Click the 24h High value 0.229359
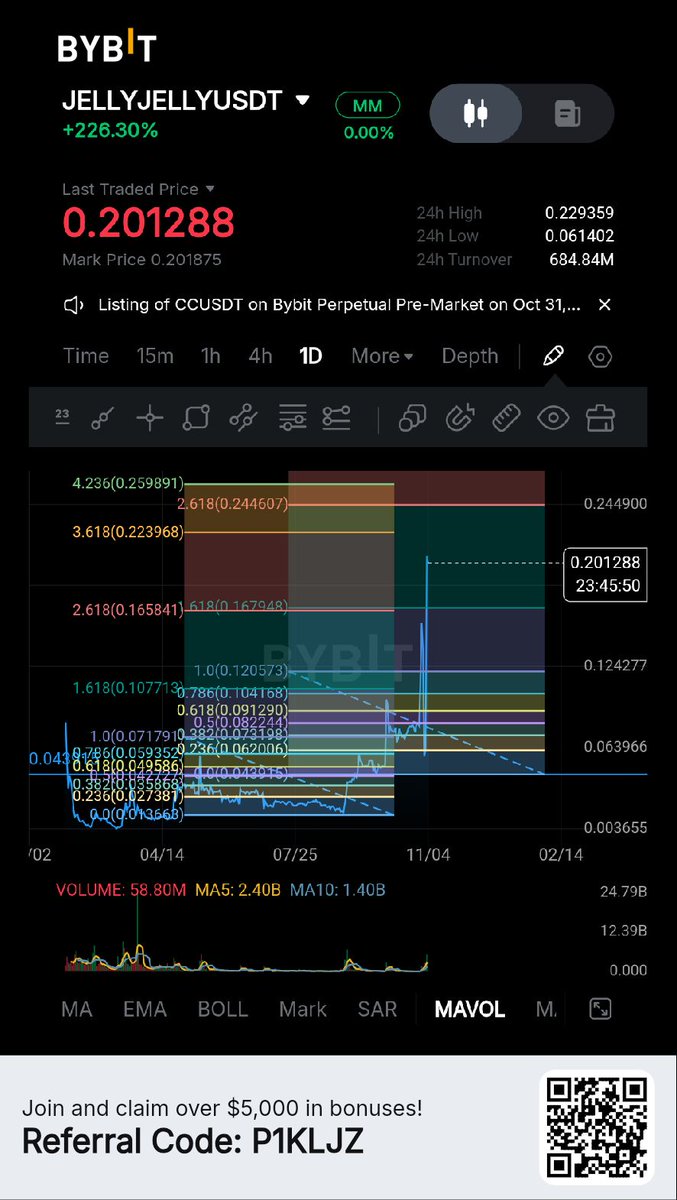 click(579, 213)
